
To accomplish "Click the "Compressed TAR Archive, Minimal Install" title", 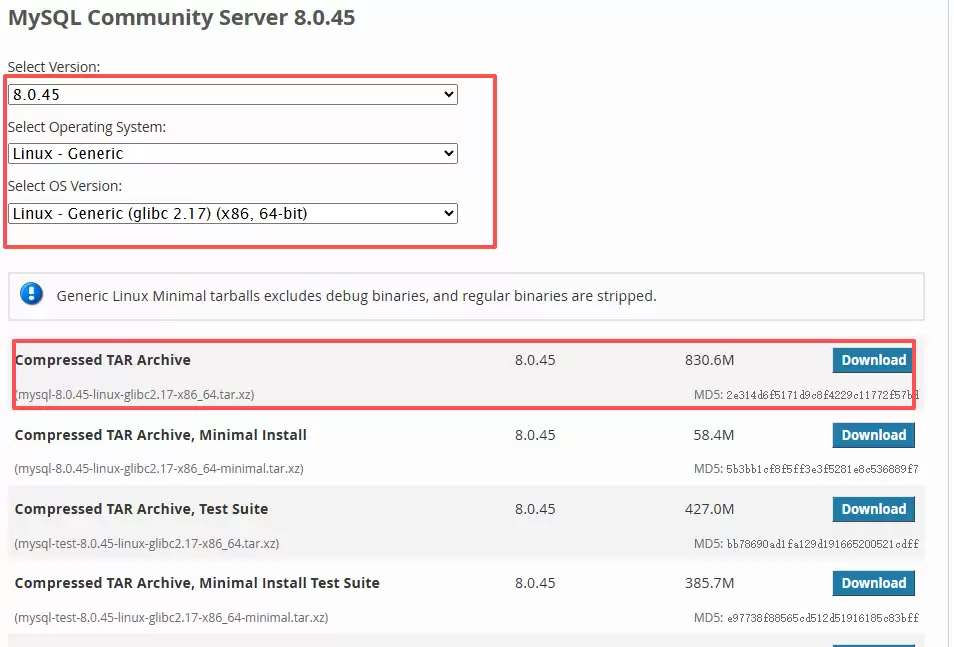I will click(x=161, y=435).
